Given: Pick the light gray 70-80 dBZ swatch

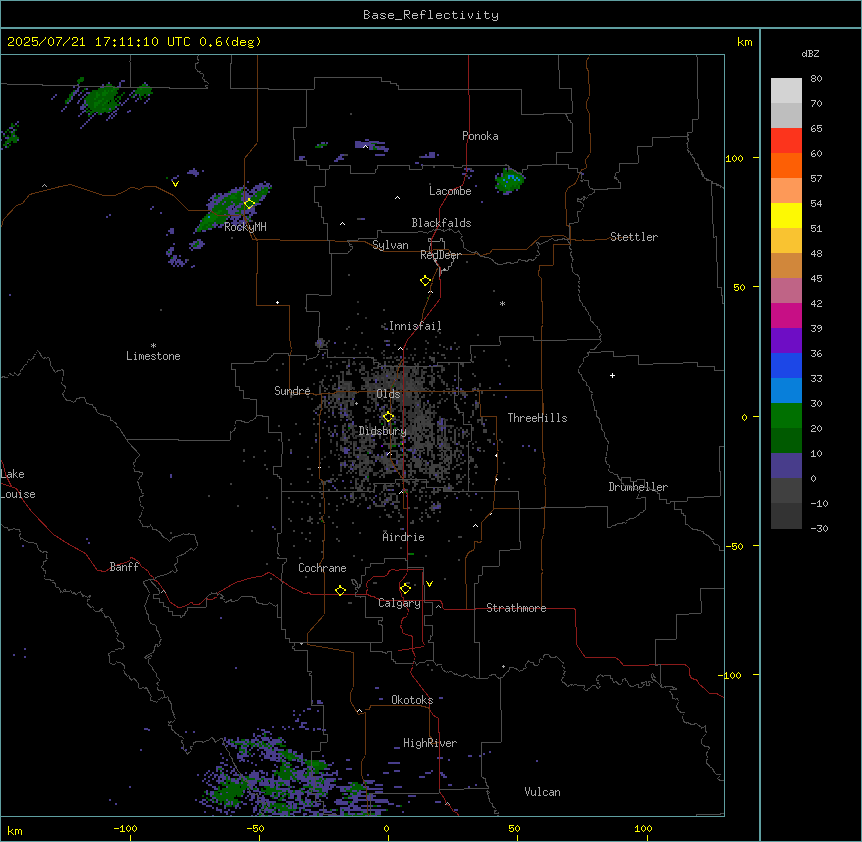Looking at the screenshot, I should pos(786,91).
